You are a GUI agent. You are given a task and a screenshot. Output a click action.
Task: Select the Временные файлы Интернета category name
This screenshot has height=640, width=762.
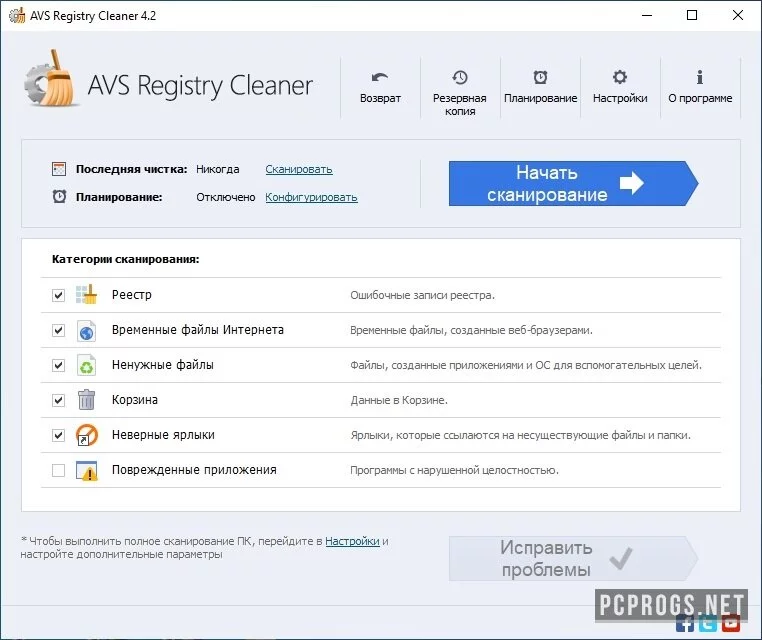tap(198, 330)
